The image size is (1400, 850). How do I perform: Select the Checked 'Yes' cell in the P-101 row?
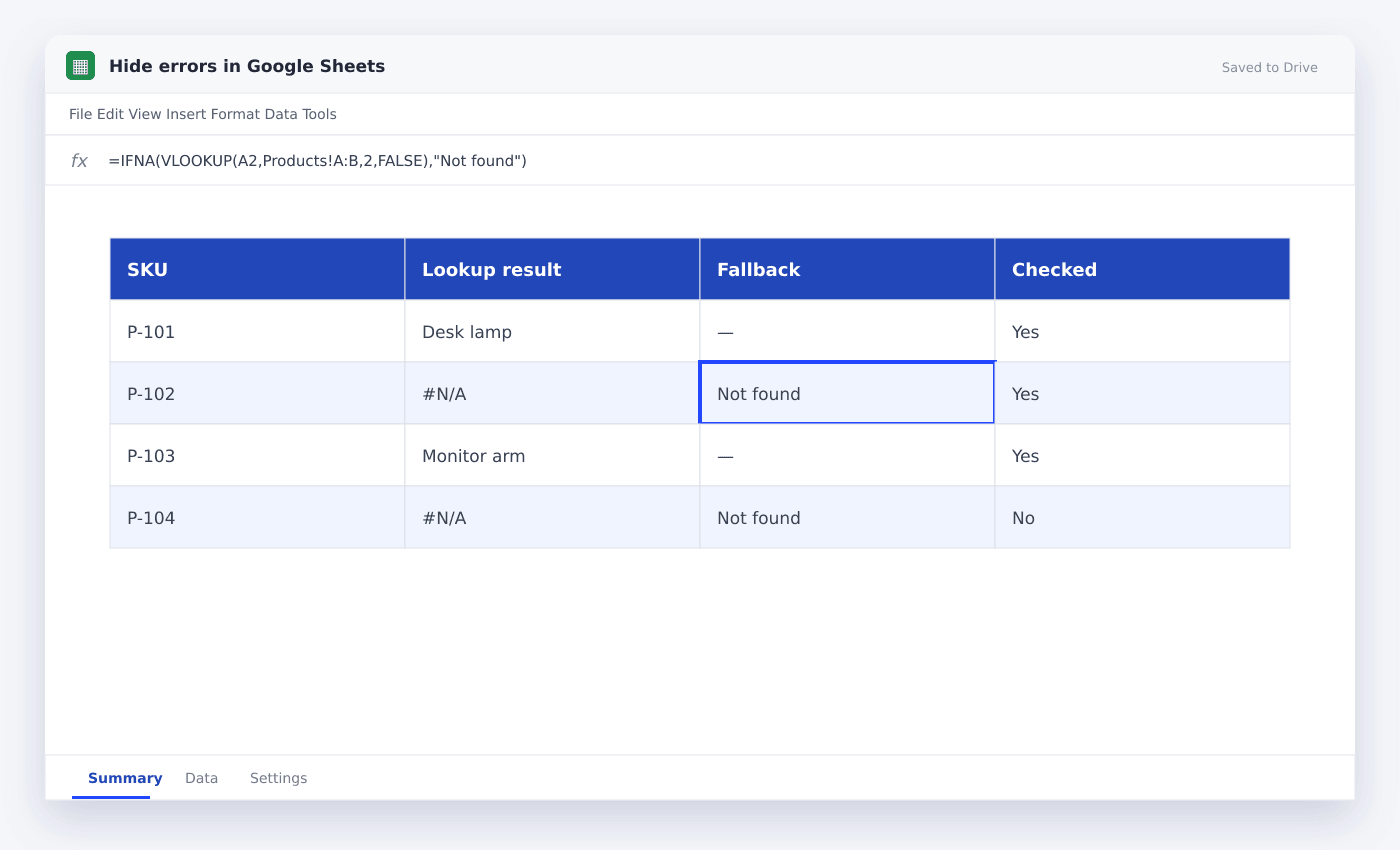coord(1142,331)
